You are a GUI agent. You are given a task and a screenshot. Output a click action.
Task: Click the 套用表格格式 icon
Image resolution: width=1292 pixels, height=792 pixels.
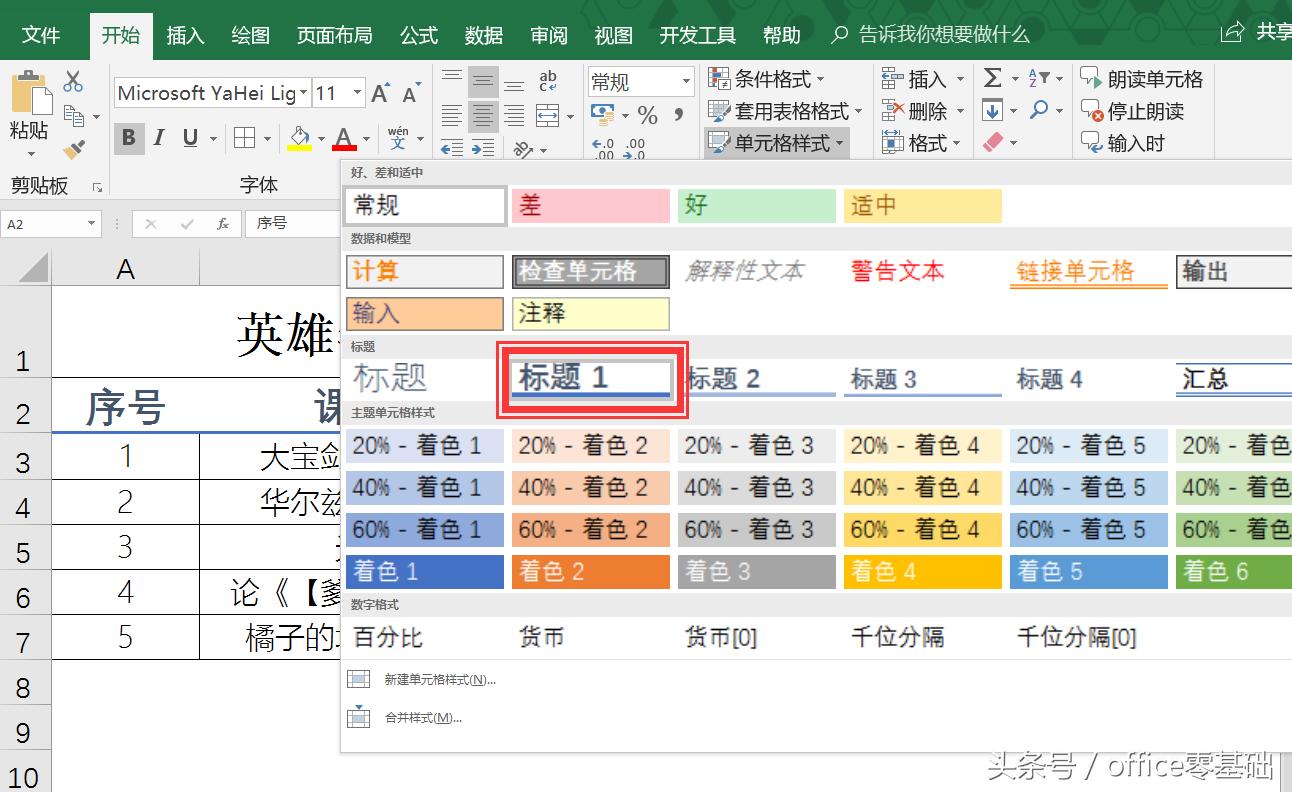pos(785,111)
